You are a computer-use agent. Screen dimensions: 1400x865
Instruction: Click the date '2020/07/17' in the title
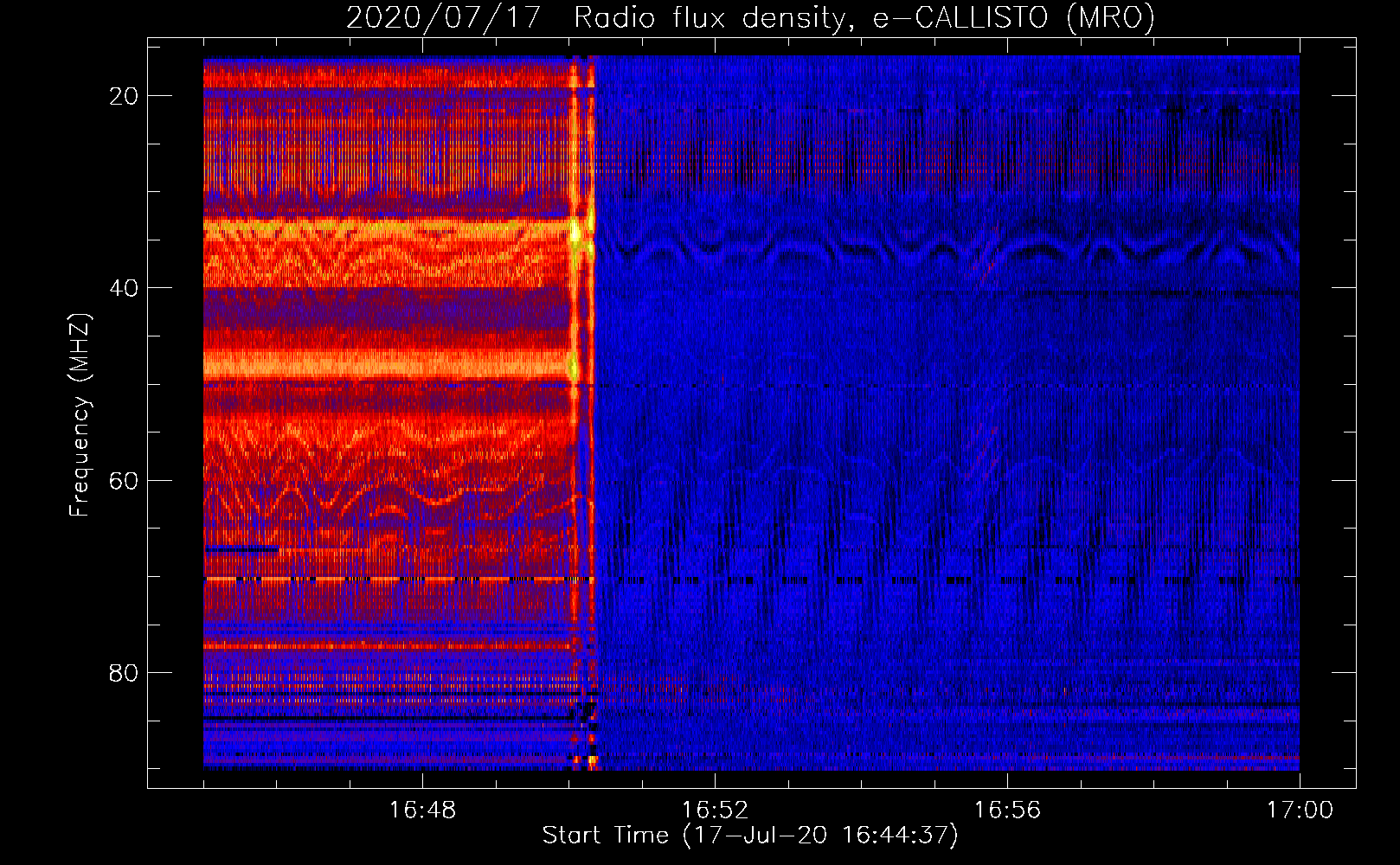(443, 18)
